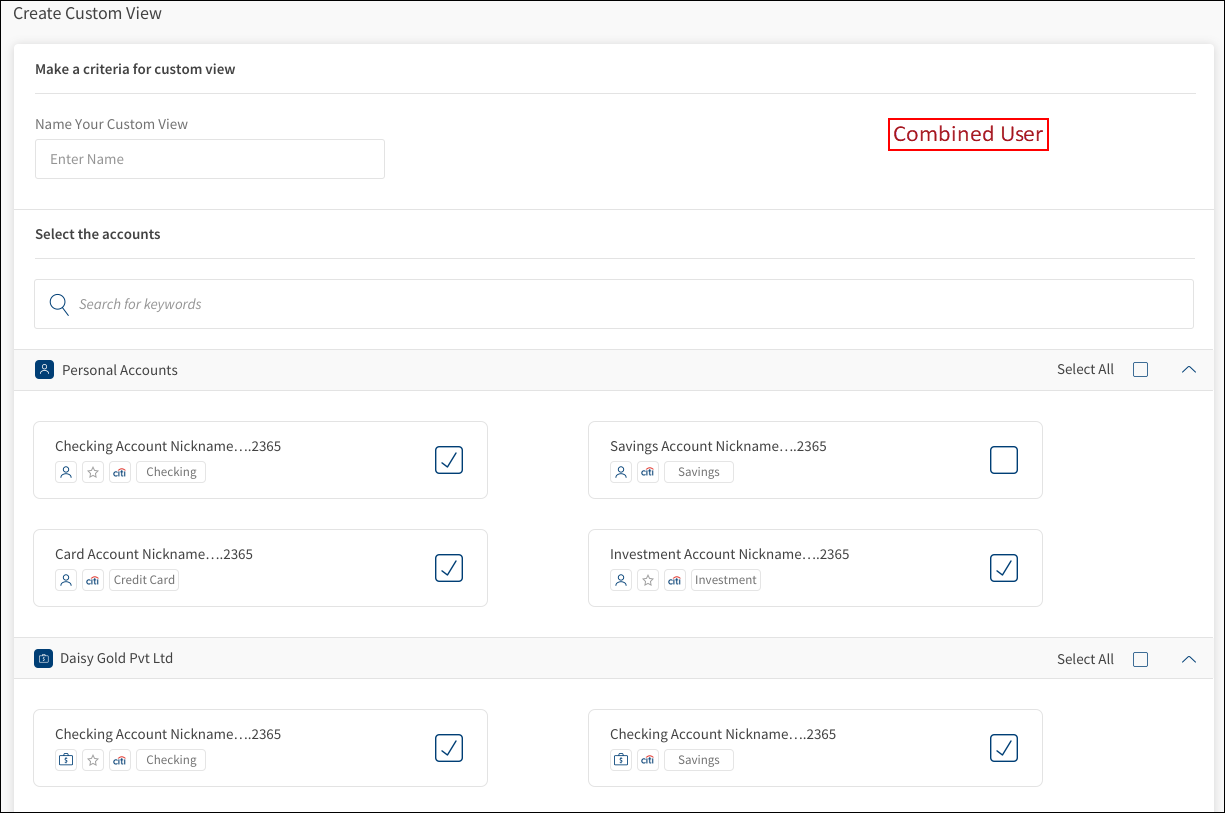Viewport: 1225px width, 813px height.
Task: Click the search magnifier icon
Action: [x=59, y=304]
